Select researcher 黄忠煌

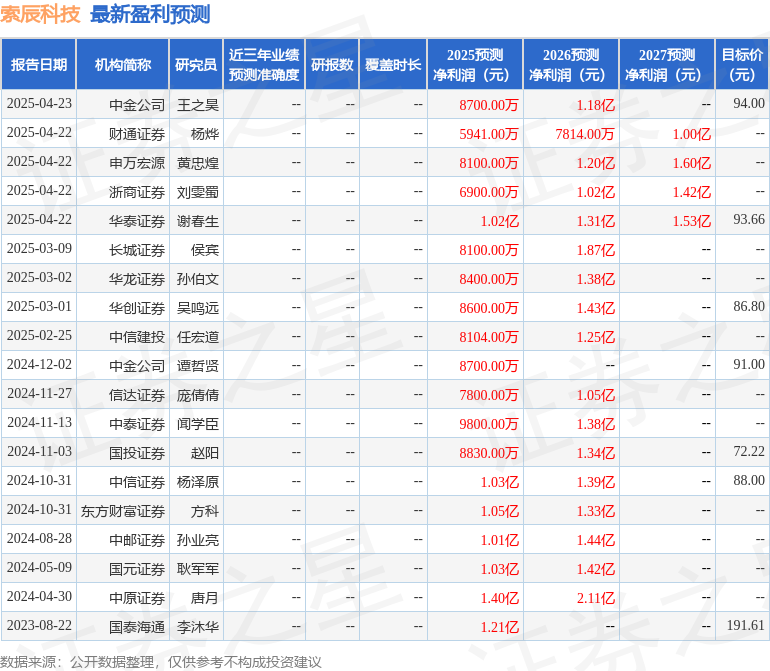(x=198, y=163)
